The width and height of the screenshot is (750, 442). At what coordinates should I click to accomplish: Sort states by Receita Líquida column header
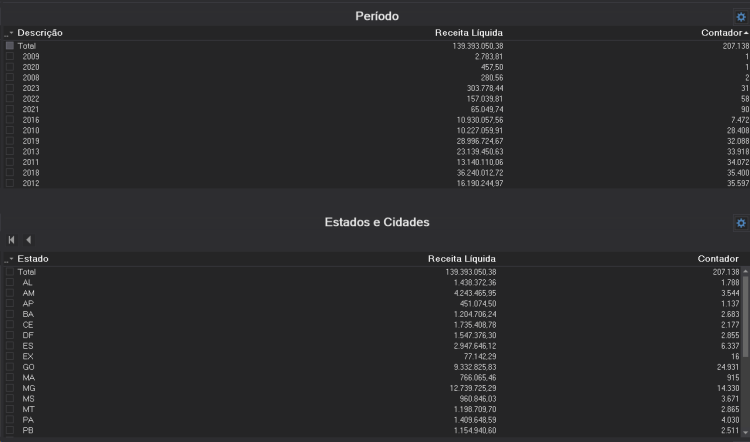pyautogui.click(x=461, y=259)
